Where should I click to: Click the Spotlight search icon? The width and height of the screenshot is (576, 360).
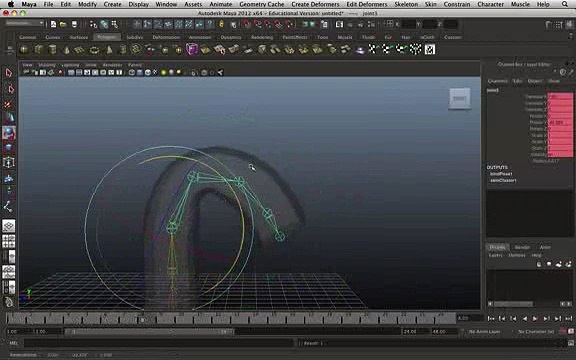(565, 4)
